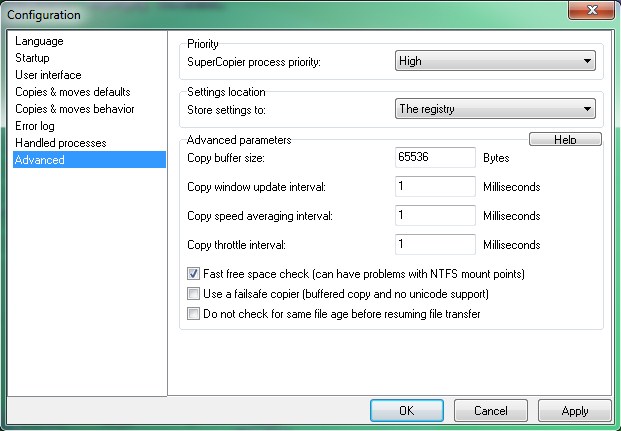The height and width of the screenshot is (431, 621).
Task: Click the Copy buffer size field
Action: pyautogui.click(x=435, y=158)
